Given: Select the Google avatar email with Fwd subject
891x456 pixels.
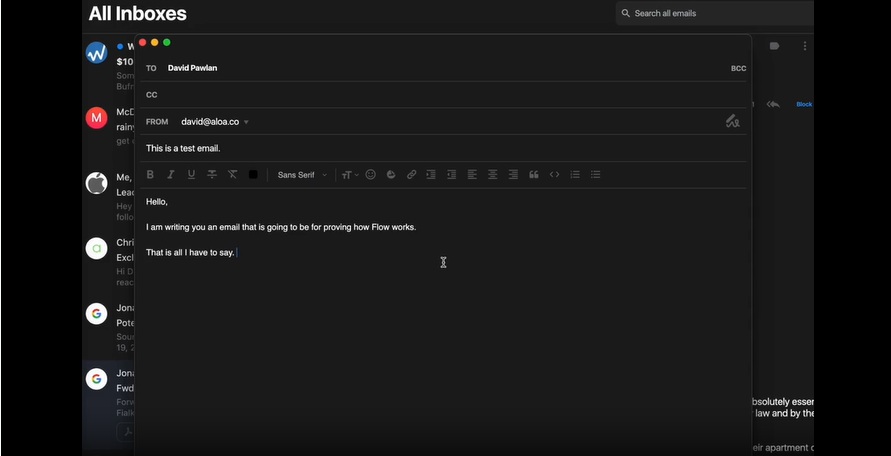Looking at the screenshot, I should (97, 379).
